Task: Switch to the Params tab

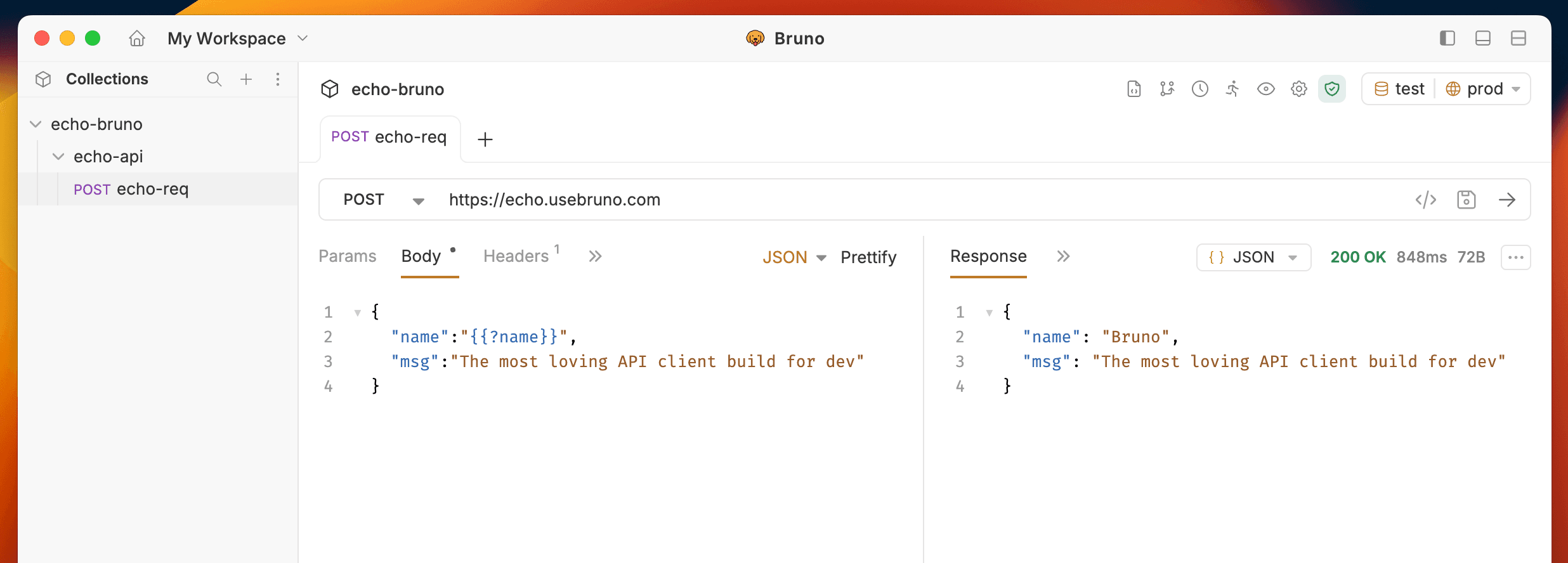Action: [x=347, y=256]
